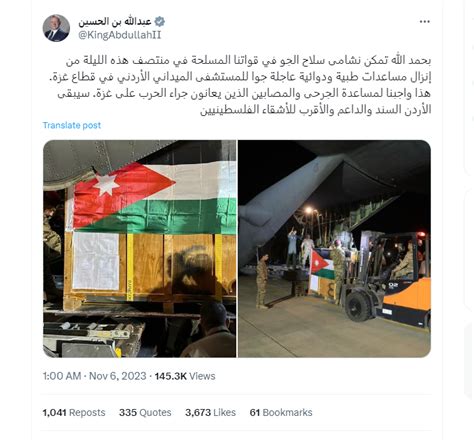Open the three-dot more options menu
The width and height of the screenshot is (474, 442).
(x=424, y=22)
